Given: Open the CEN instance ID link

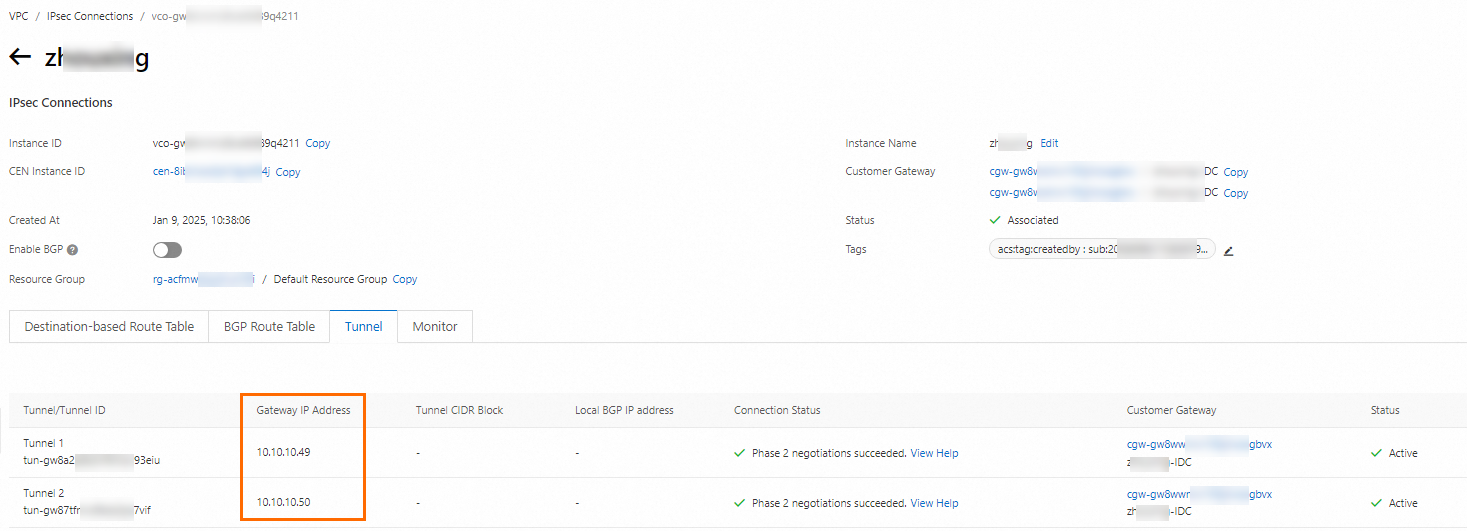Looking at the screenshot, I should coord(211,172).
